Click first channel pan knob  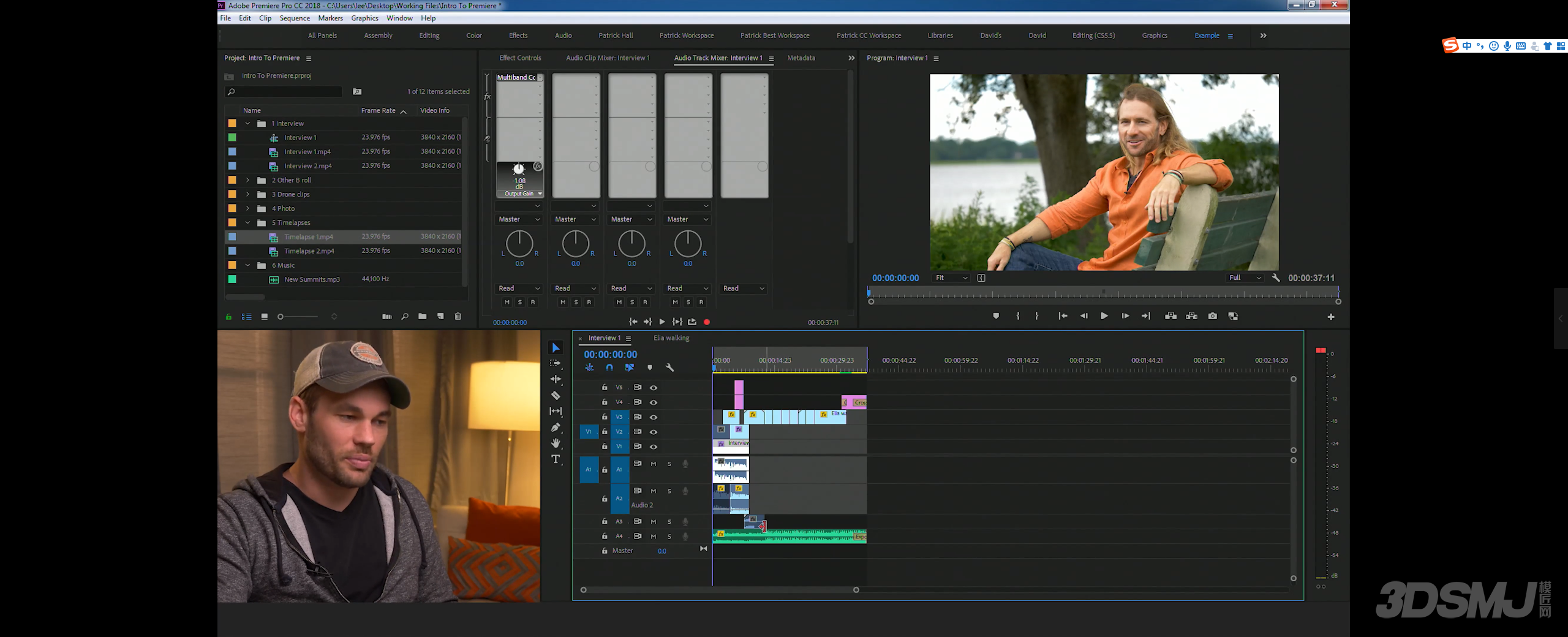[x=519, y=244]
